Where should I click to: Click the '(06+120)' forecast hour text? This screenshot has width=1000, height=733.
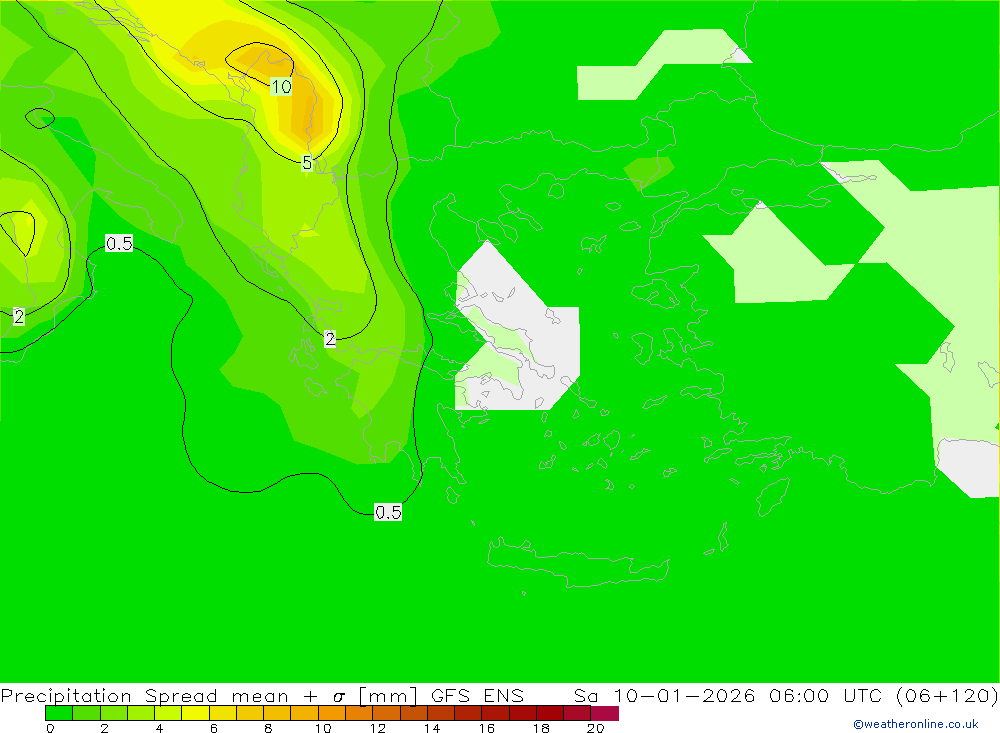[x=946, y=695]
